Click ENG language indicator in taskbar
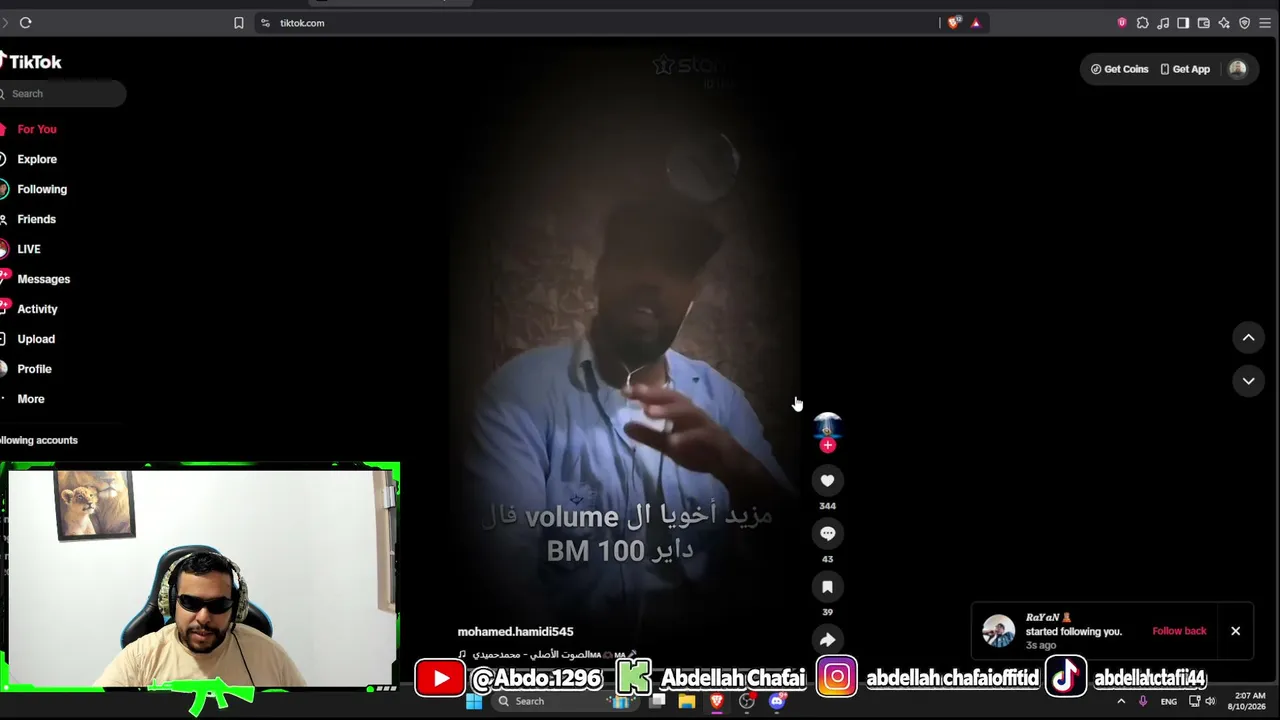Viewport: 1280px width, 720px height. click(1168, 702)
